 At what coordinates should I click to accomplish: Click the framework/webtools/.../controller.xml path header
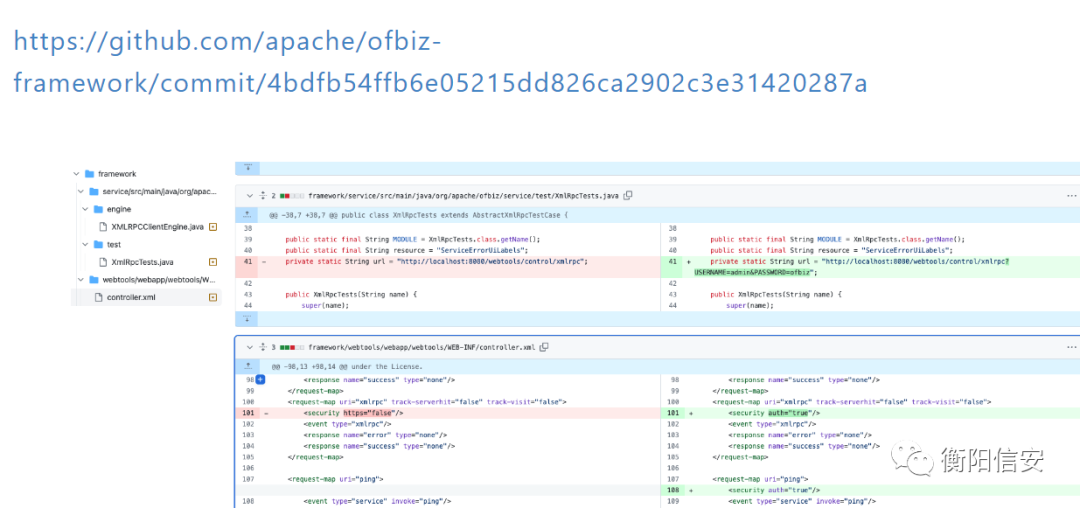[422, 347]
